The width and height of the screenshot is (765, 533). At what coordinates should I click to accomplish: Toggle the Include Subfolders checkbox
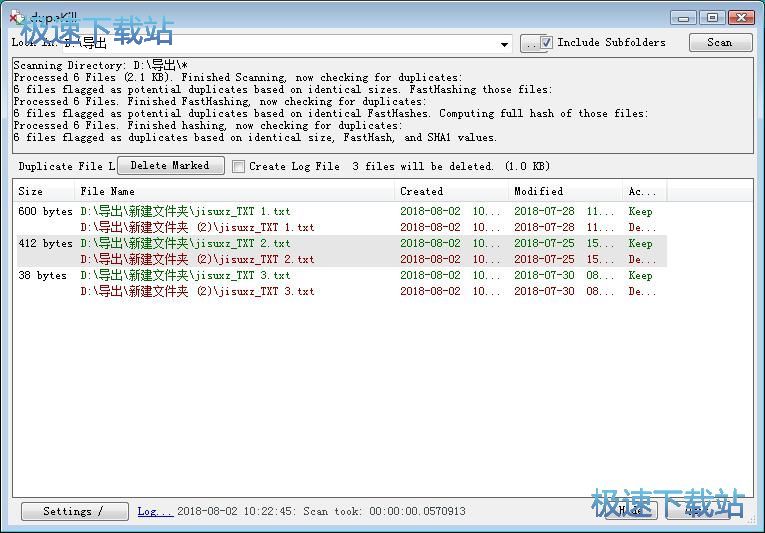[546, 43]
